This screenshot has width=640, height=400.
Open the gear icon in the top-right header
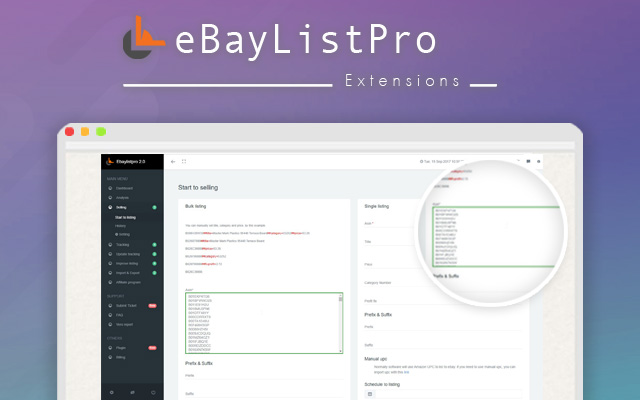538,162
